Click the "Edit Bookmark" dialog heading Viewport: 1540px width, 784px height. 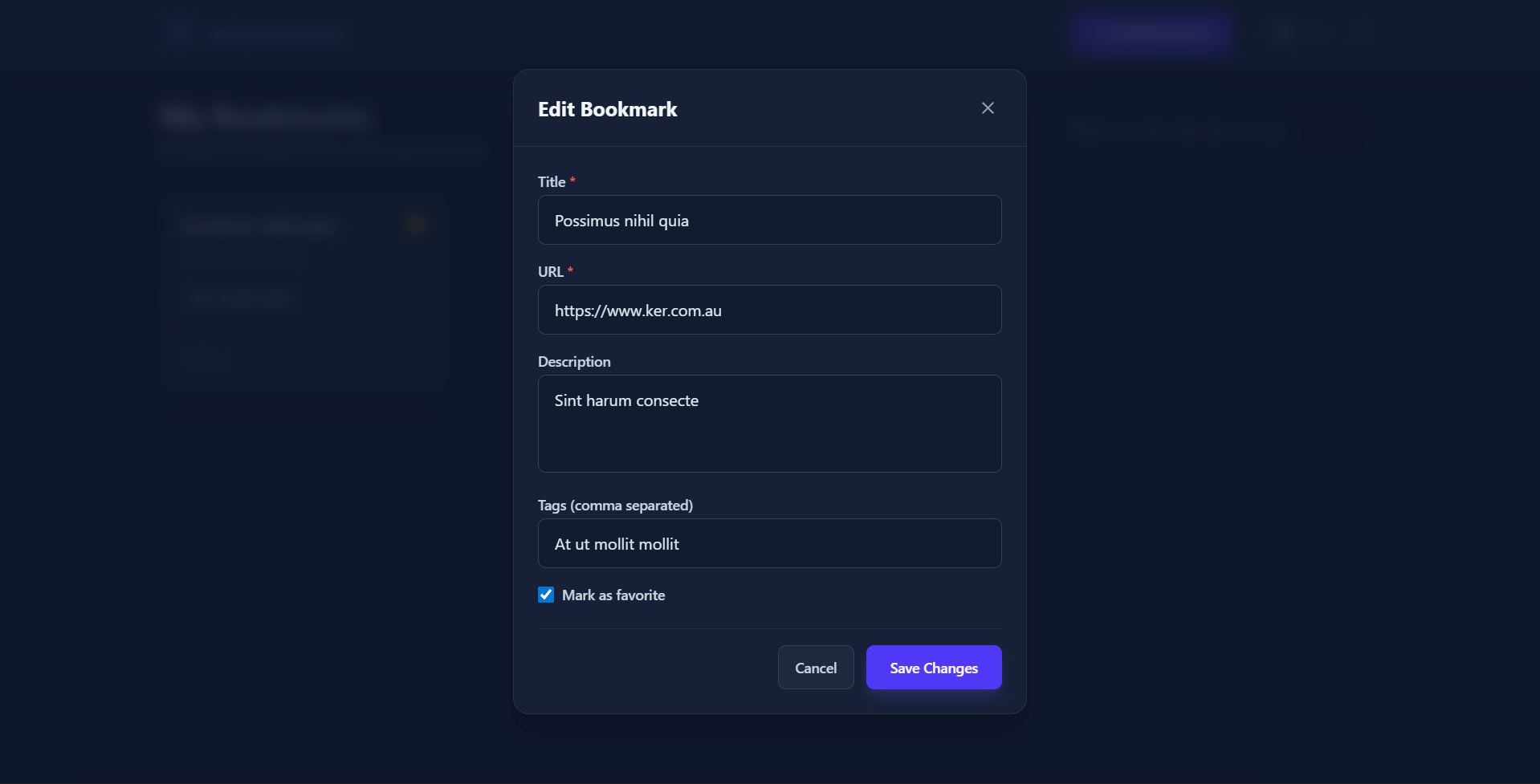tap(607, 109)
